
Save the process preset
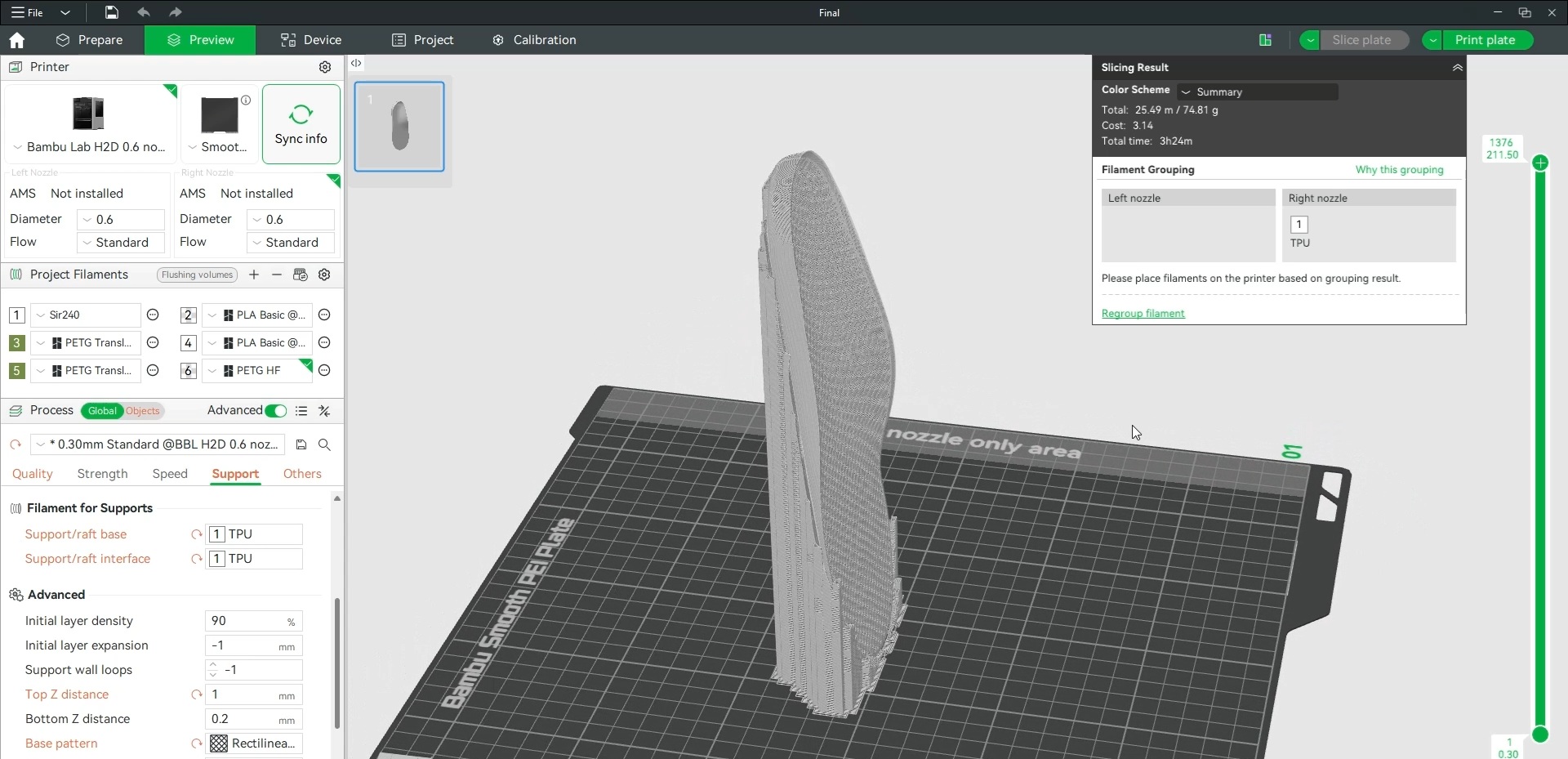[x=301, y=444]
